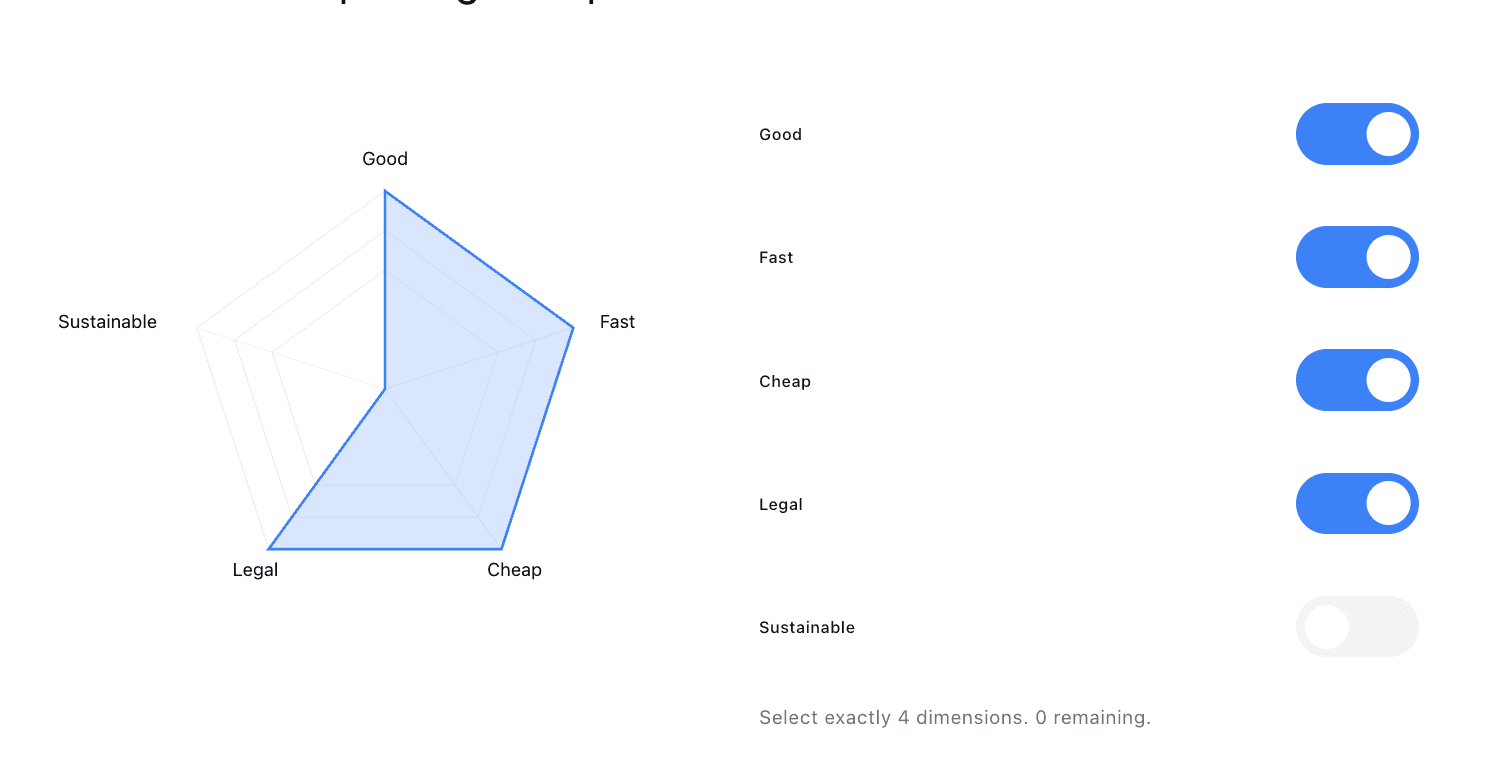Switch off the Cheap toggle

(1357, 380)
